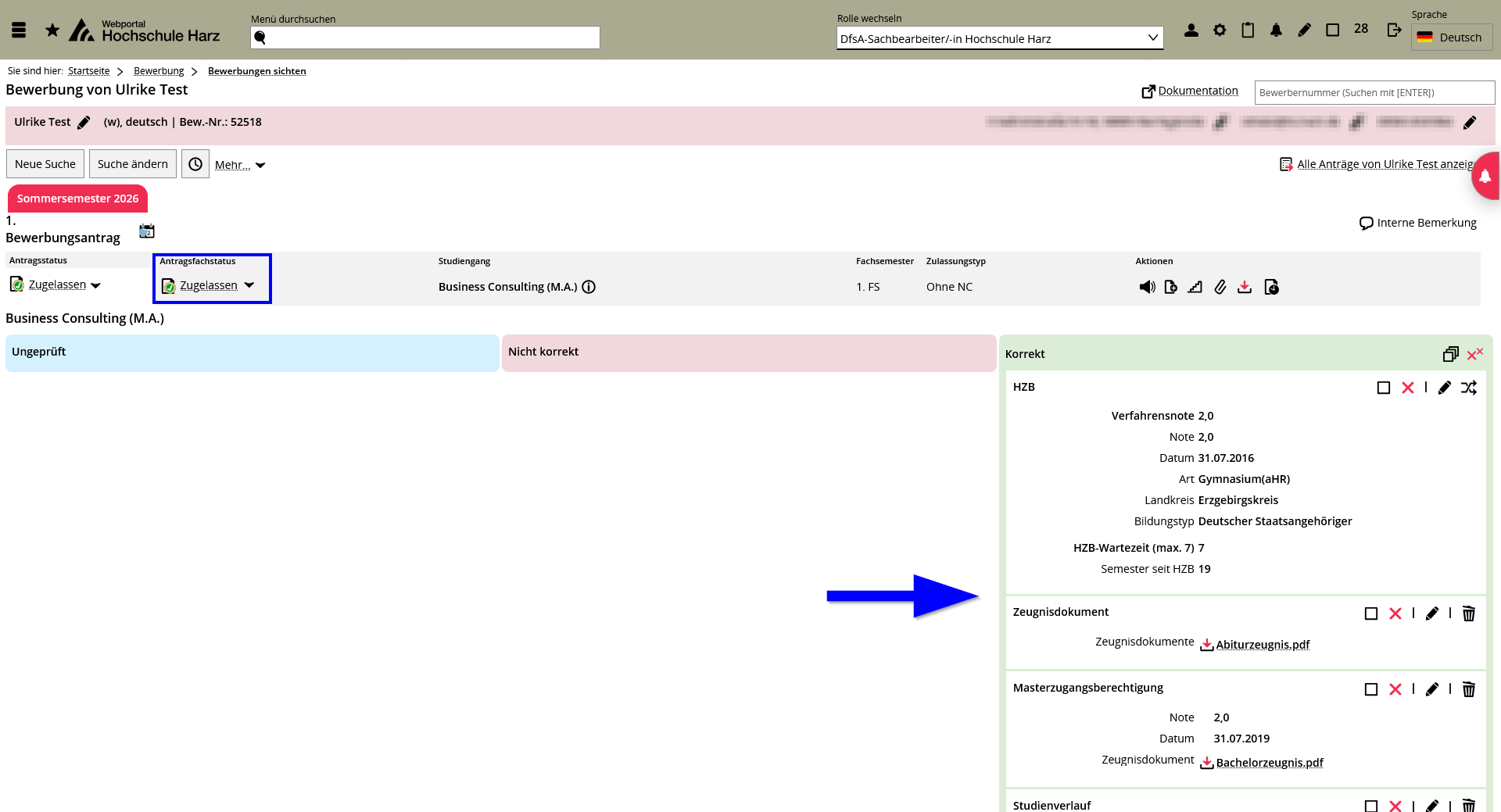Screen dimensions: 1501x812
Task: Expand the Mehr... menu
Action: [x=240, y=165]
